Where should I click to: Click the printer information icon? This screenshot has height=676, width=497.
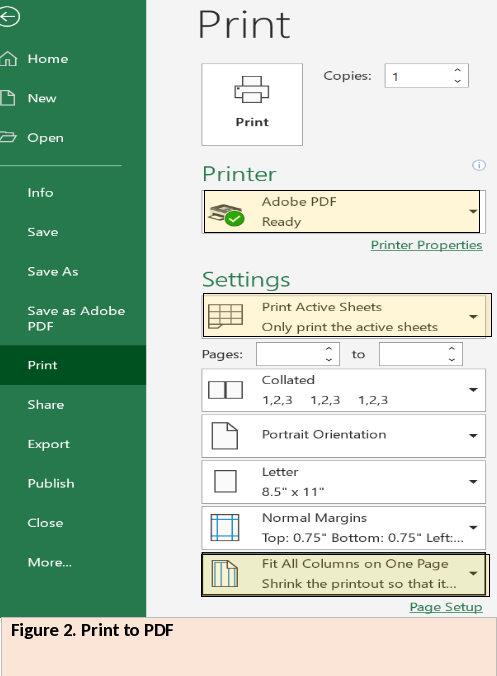point(479,165)
